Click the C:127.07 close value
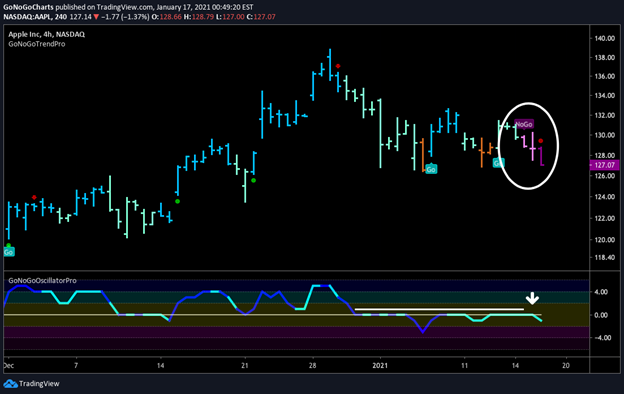624x394 pixels. coord(261,17)
